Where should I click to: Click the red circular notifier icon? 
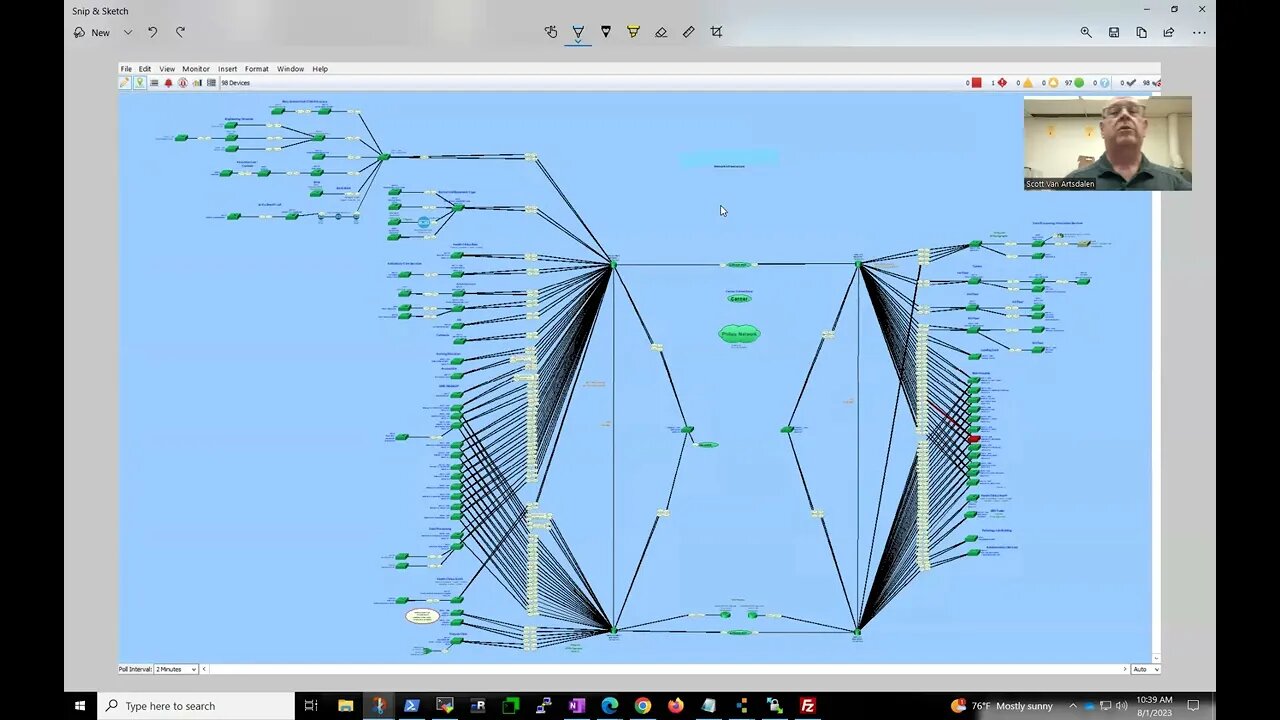click(x=183, y=83)
